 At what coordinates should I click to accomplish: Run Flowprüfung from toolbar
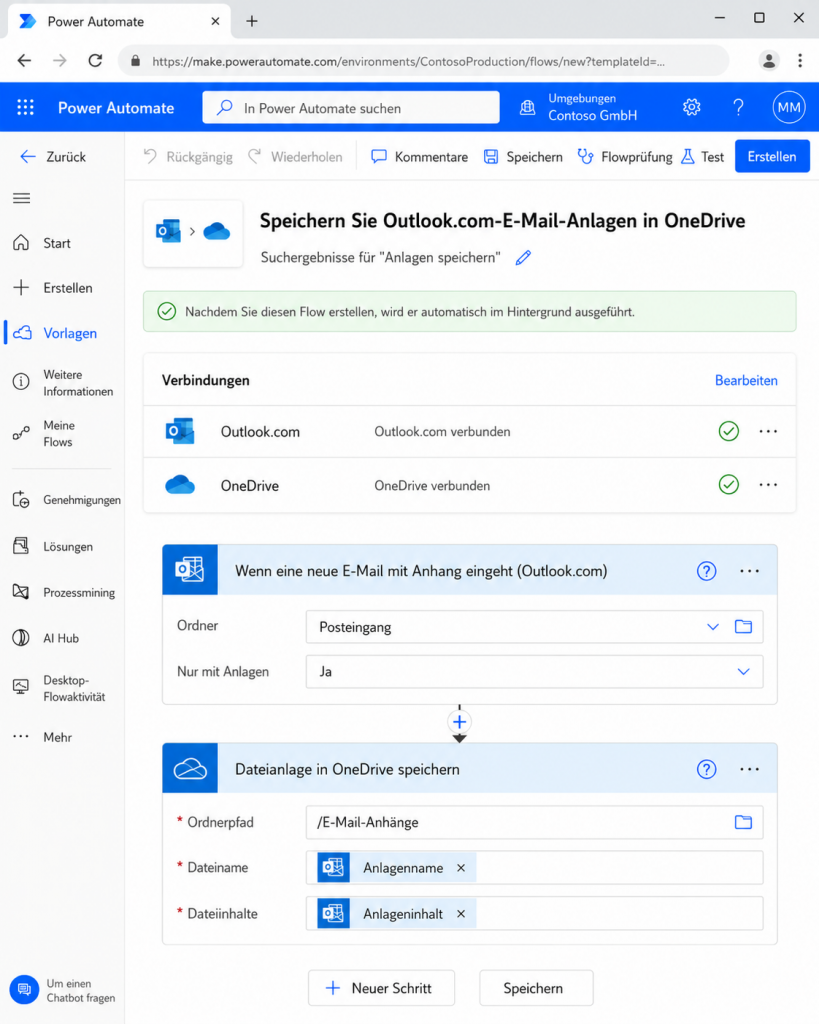(625, 157)
